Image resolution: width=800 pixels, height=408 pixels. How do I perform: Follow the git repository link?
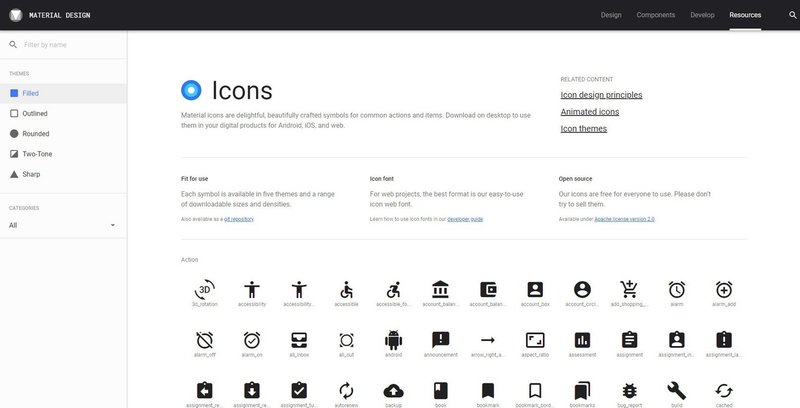click(x=239, y=219)
